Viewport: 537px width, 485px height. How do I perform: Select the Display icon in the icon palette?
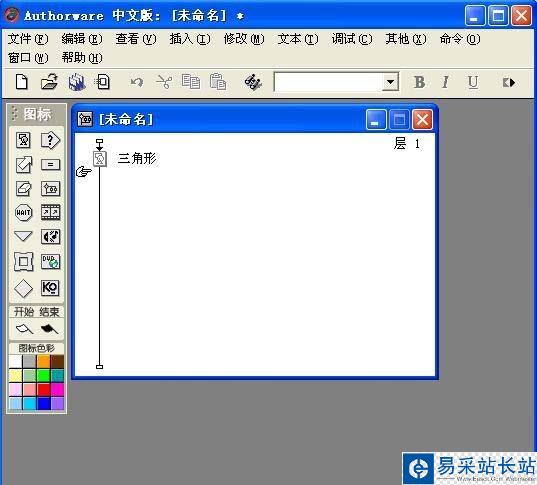tap(23, 140)
